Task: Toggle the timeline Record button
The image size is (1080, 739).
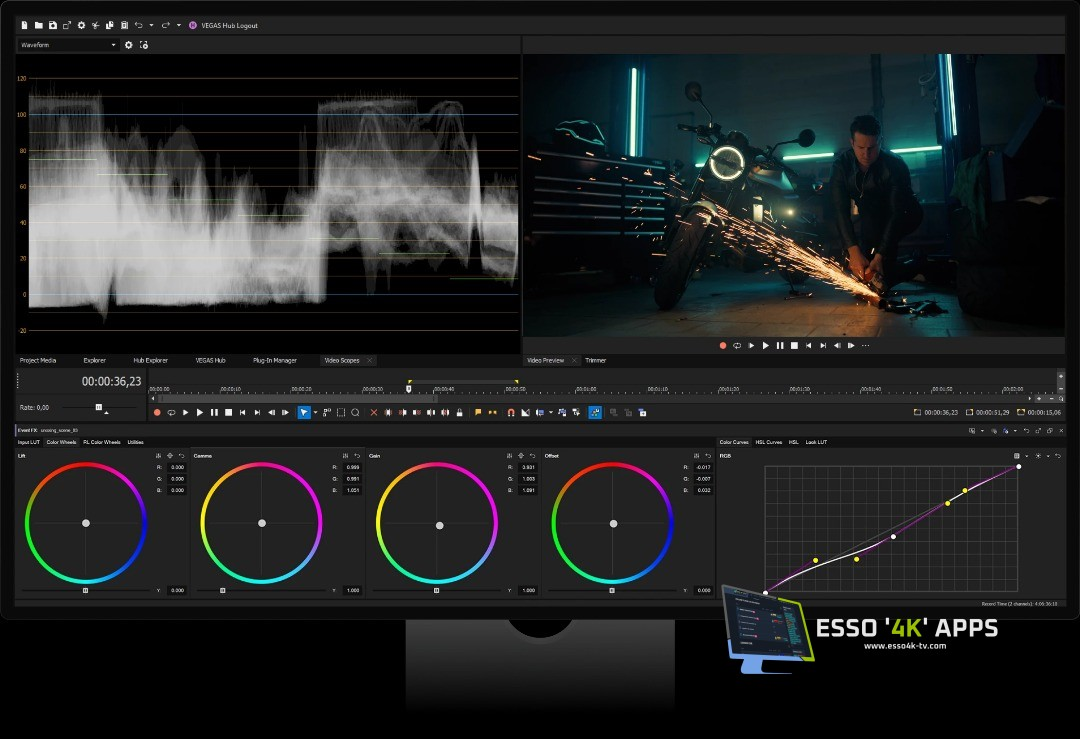Action: click(157, 412)
